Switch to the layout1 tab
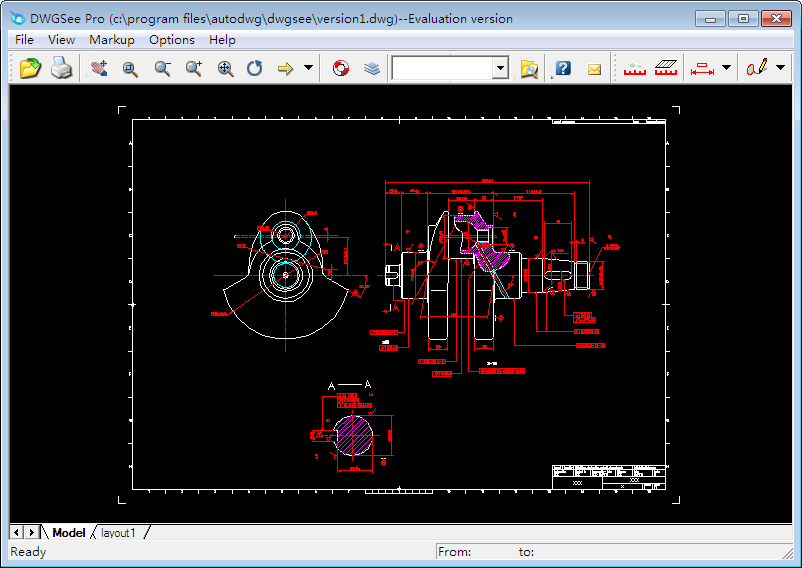The height and width of the screenshot is (568, 802). pyautogui.click(x=118, y=533)
